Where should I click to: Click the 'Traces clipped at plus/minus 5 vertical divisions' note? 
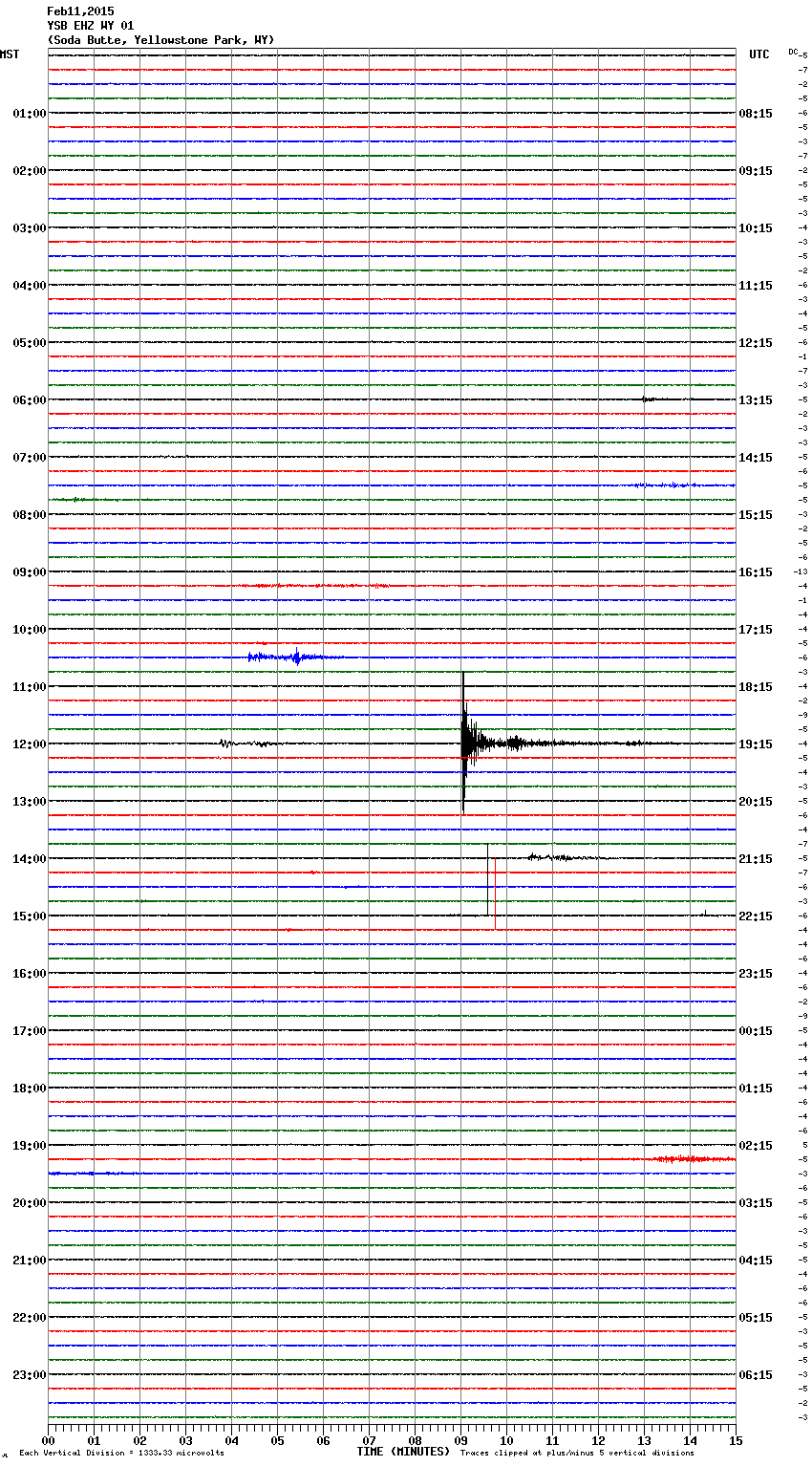[x=577, y=1453]
